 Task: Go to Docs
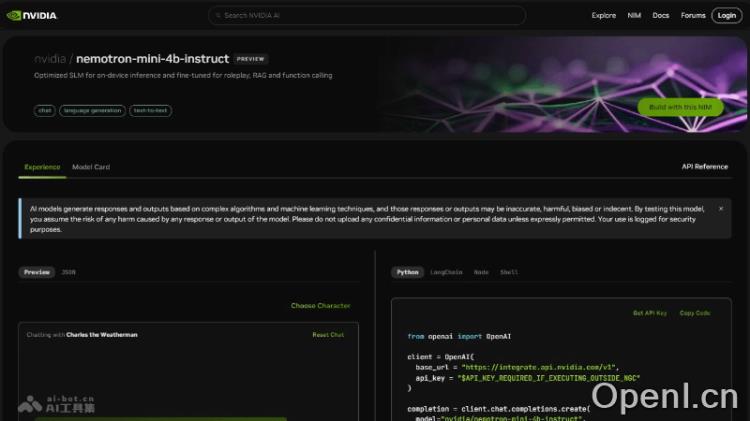pyautogui.click(x=660, y=16)
